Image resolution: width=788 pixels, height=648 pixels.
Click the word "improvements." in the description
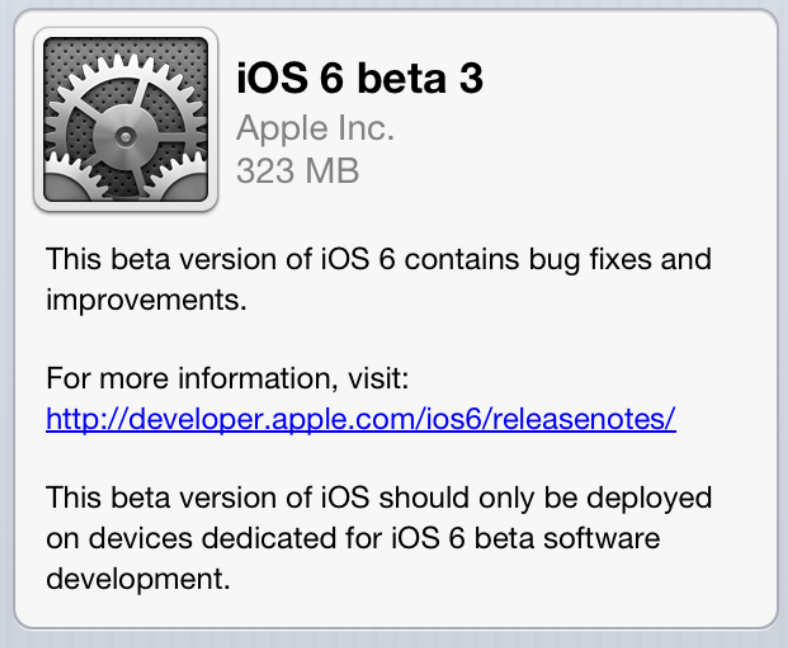pos(146,300)
